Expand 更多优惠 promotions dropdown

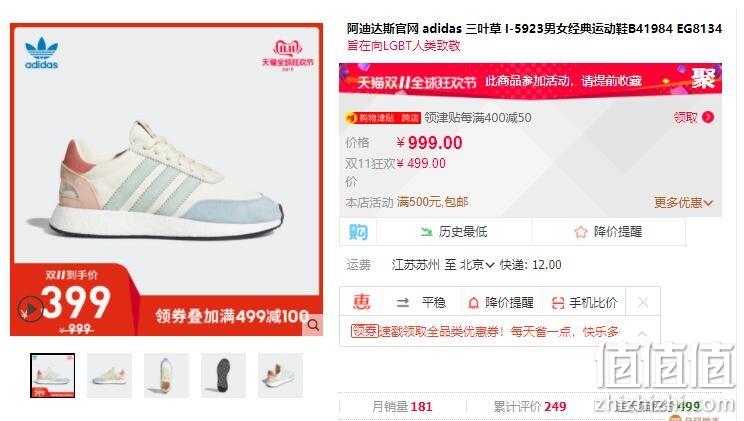(683, 203)
